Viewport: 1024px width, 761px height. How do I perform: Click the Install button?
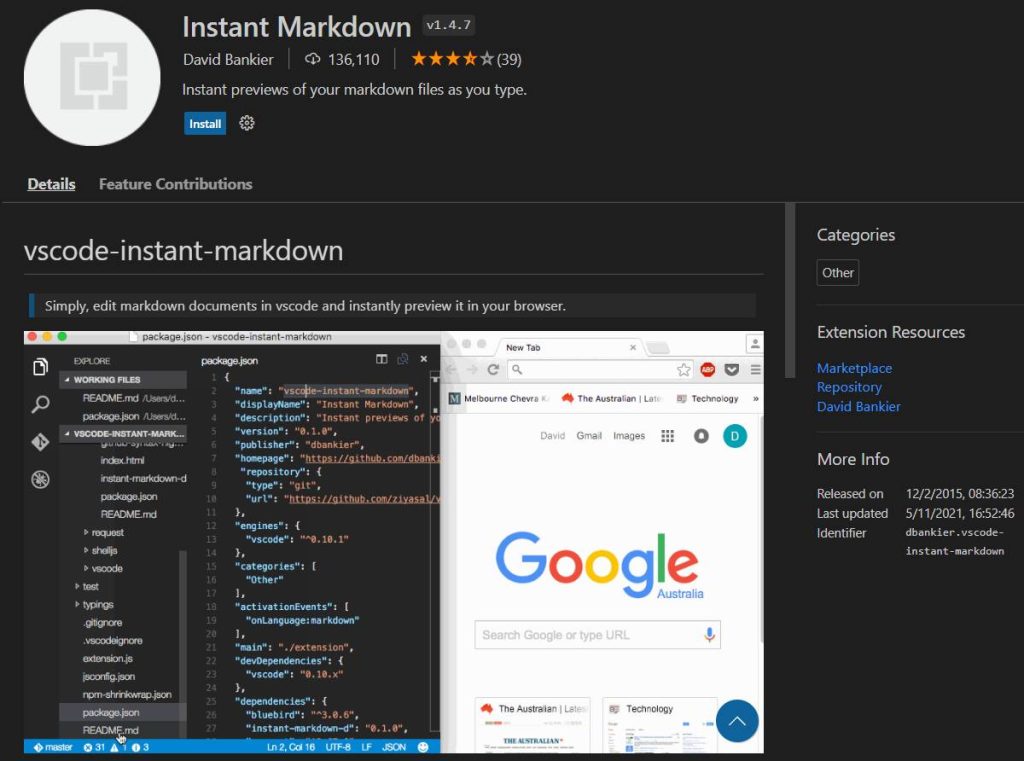[x=204, y=123]
